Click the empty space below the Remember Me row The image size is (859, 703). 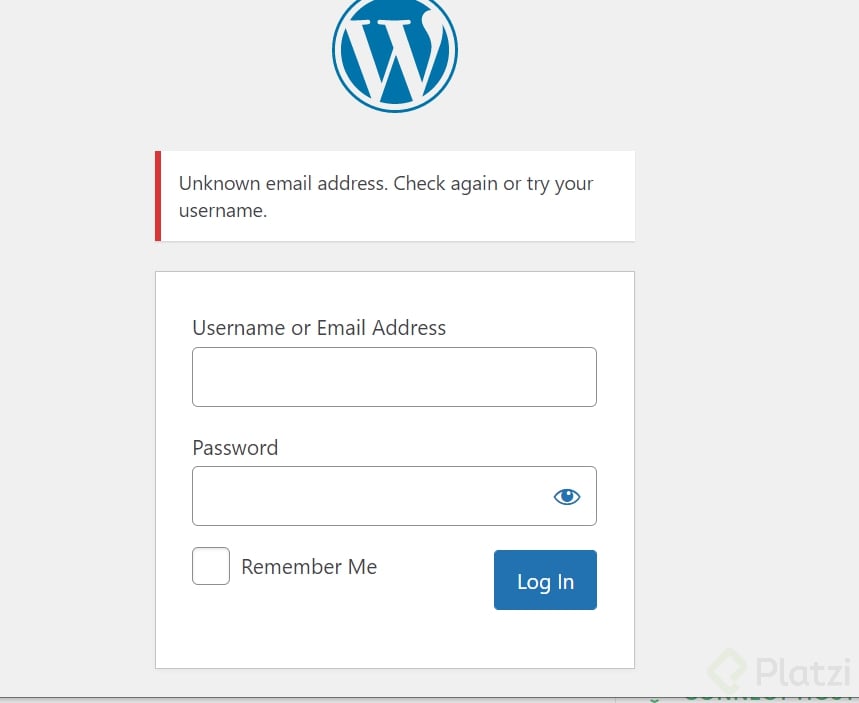coord(394,638)
